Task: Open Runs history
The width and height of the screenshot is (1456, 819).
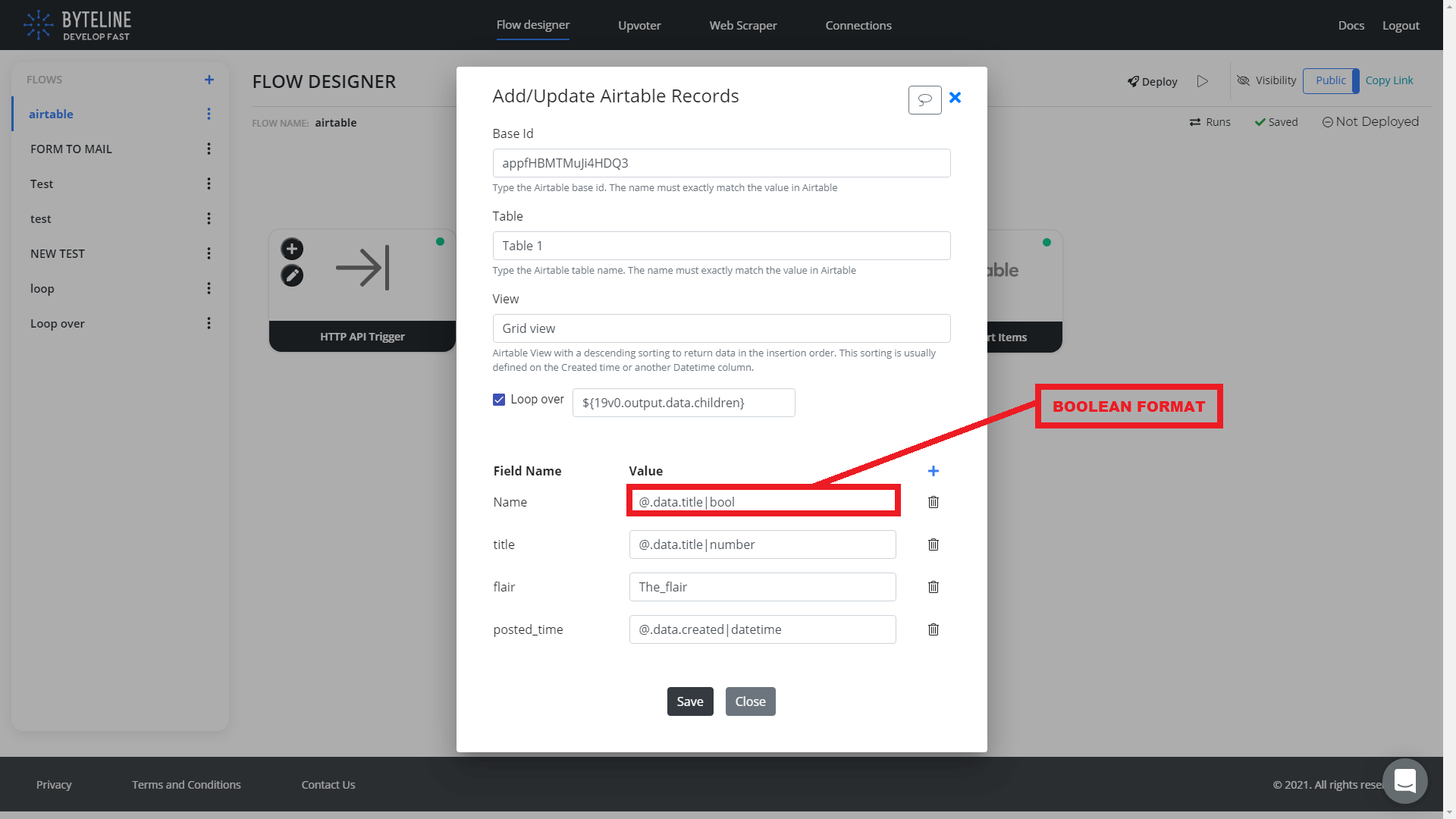Action: [1210, 122]
